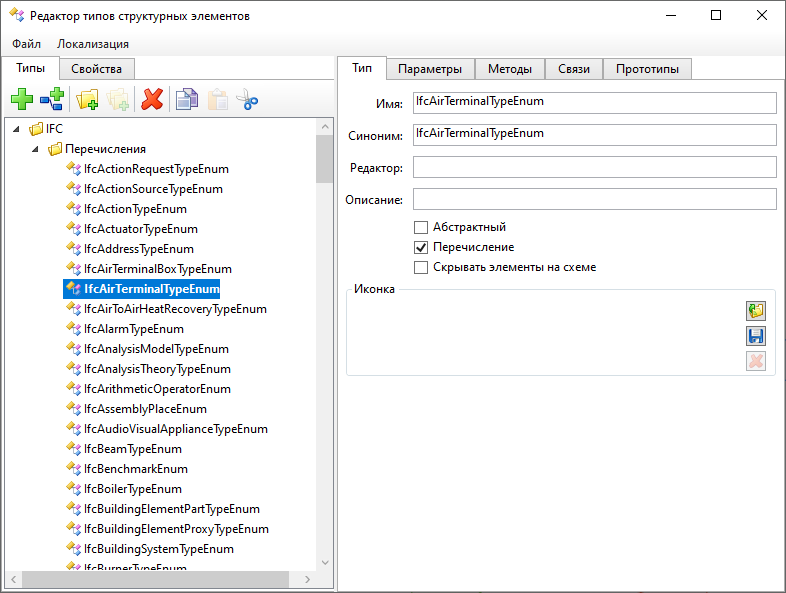
Task: Toggle Скрывать элементы на схеме checkbox
Action: click(x=421, y=267)
